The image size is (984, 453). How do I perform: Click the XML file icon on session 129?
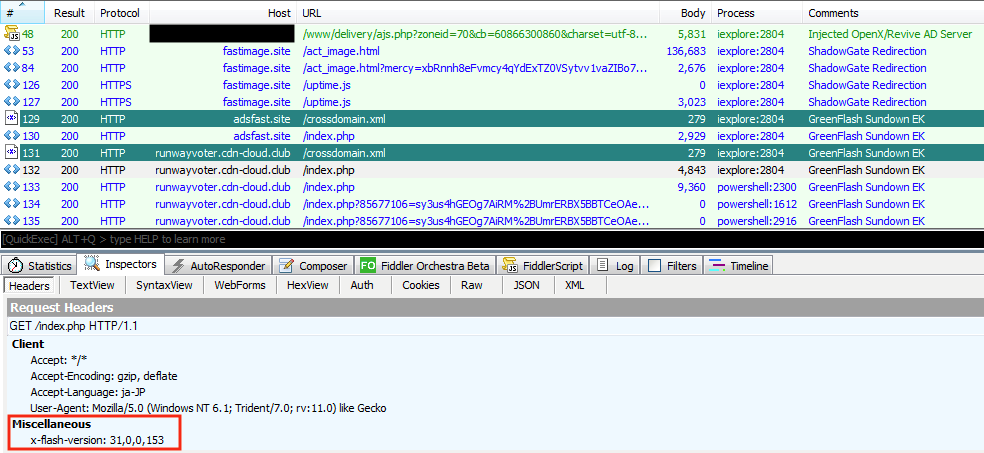pos(12,119)
